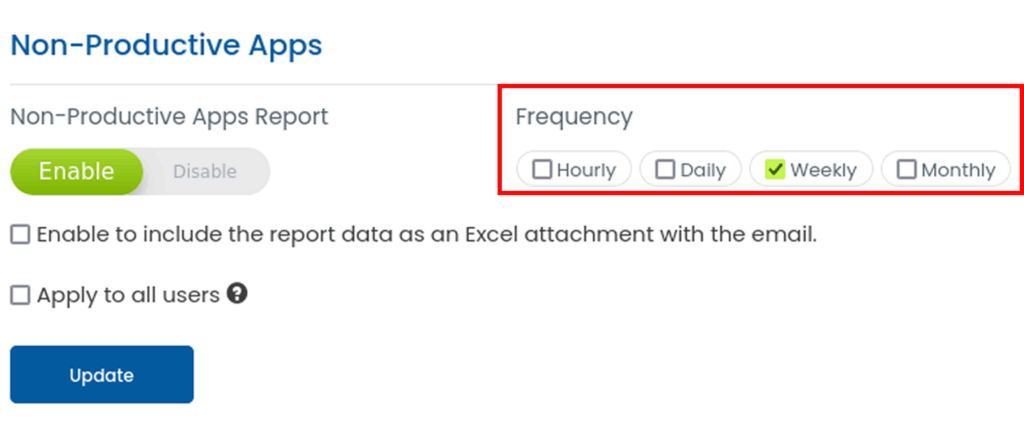Tick the Hourly frequency checkbox box
This screenshot has height=428, width=1024.
coord(542,170)
